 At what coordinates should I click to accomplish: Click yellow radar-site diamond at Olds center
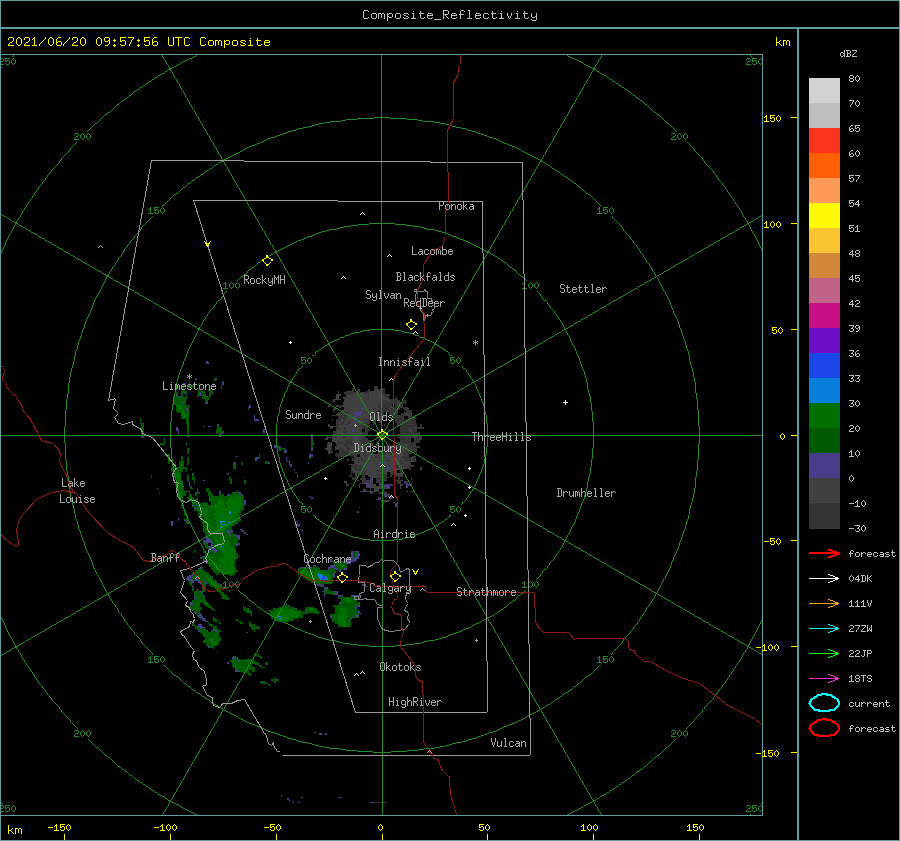(x=382, y=435)
